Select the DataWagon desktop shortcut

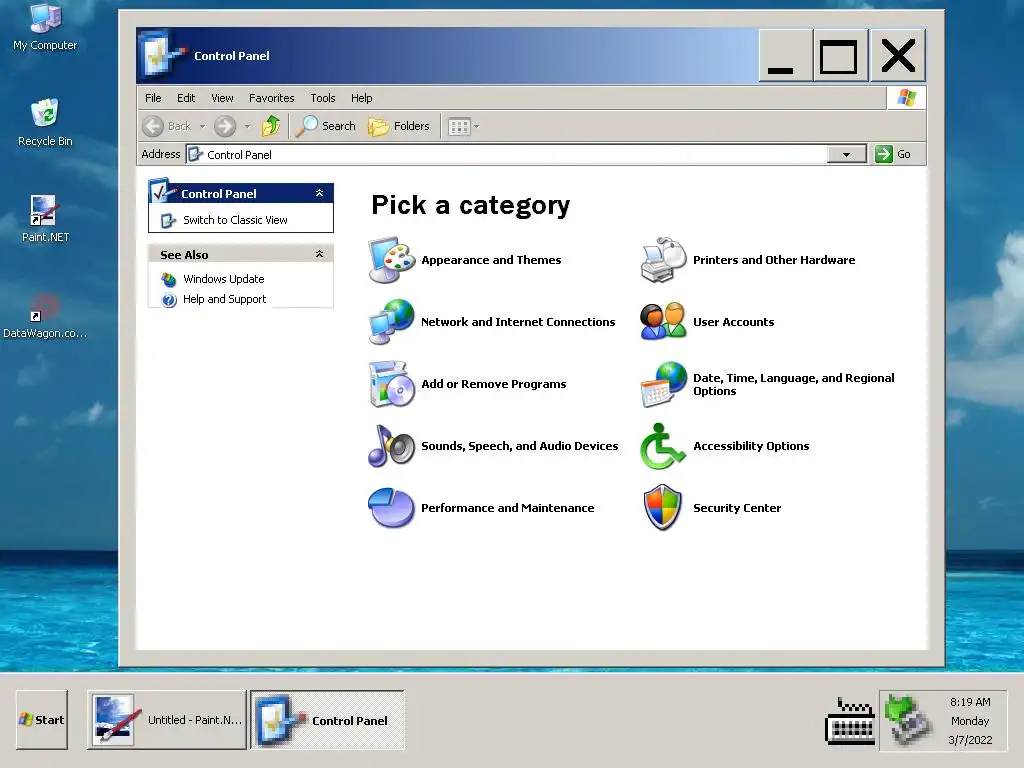pos(45,316)
